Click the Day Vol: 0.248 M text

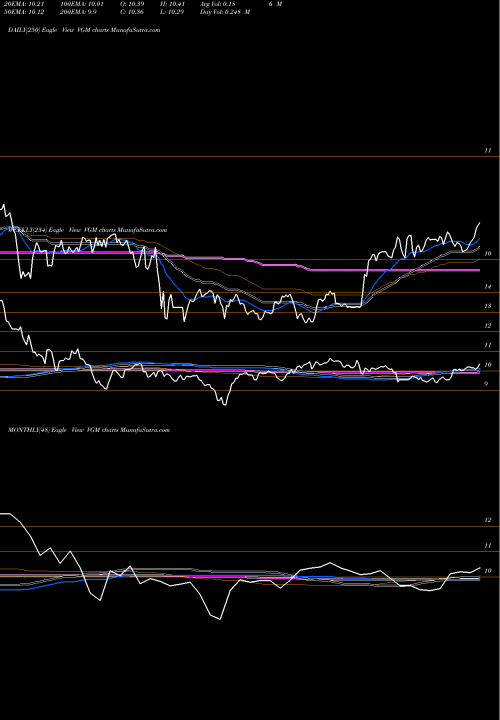(x=225, y=12)
